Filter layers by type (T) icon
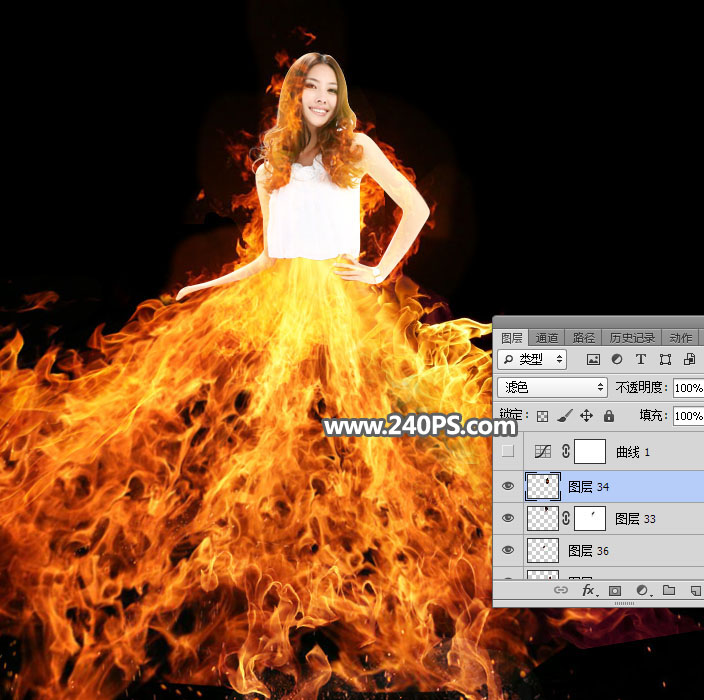The height and width of the screenshot is (700, 704). (x=641, y=359)
